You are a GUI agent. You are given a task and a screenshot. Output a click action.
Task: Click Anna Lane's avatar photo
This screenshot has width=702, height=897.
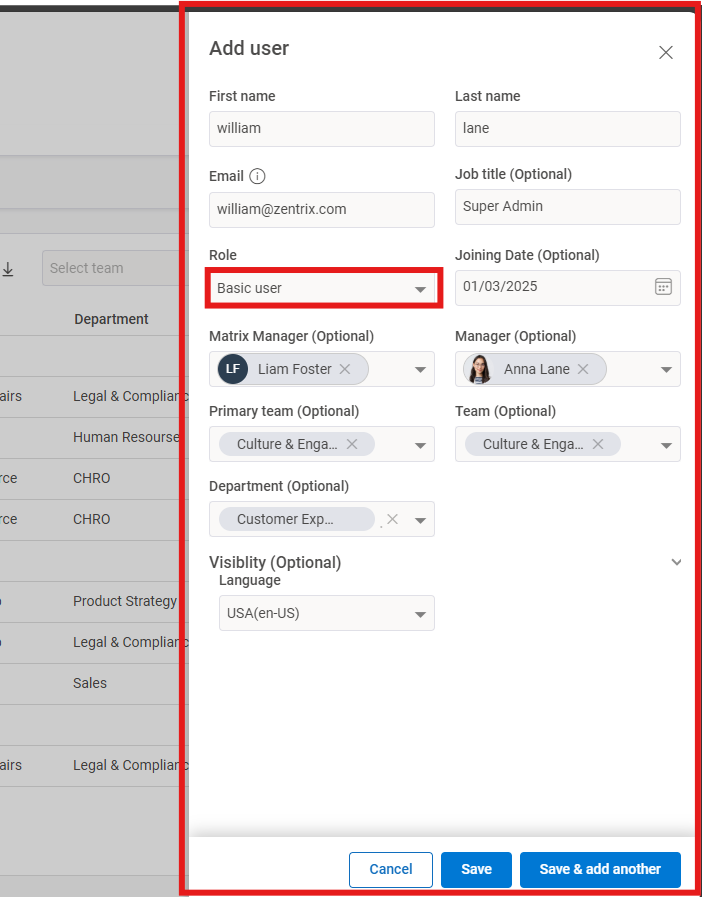(x=479, y=369)
